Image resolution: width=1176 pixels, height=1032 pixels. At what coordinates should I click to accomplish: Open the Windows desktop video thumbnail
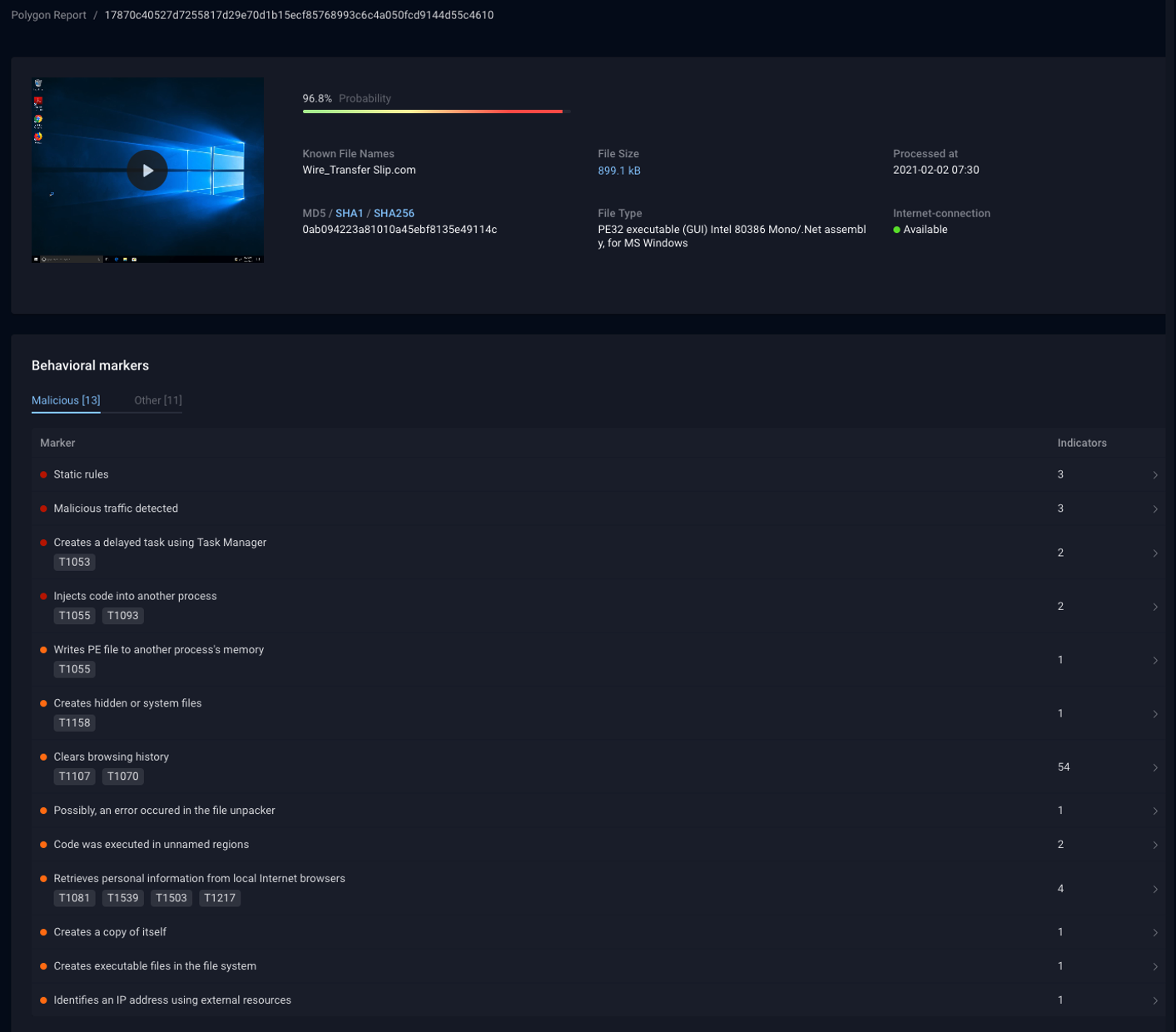tap(148, 171)
